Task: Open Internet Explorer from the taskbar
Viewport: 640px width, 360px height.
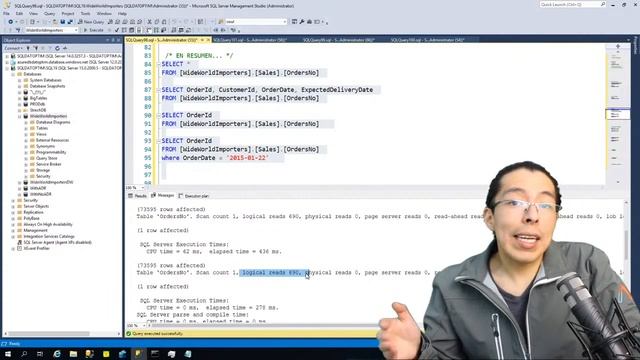Action: pos(57,354)
